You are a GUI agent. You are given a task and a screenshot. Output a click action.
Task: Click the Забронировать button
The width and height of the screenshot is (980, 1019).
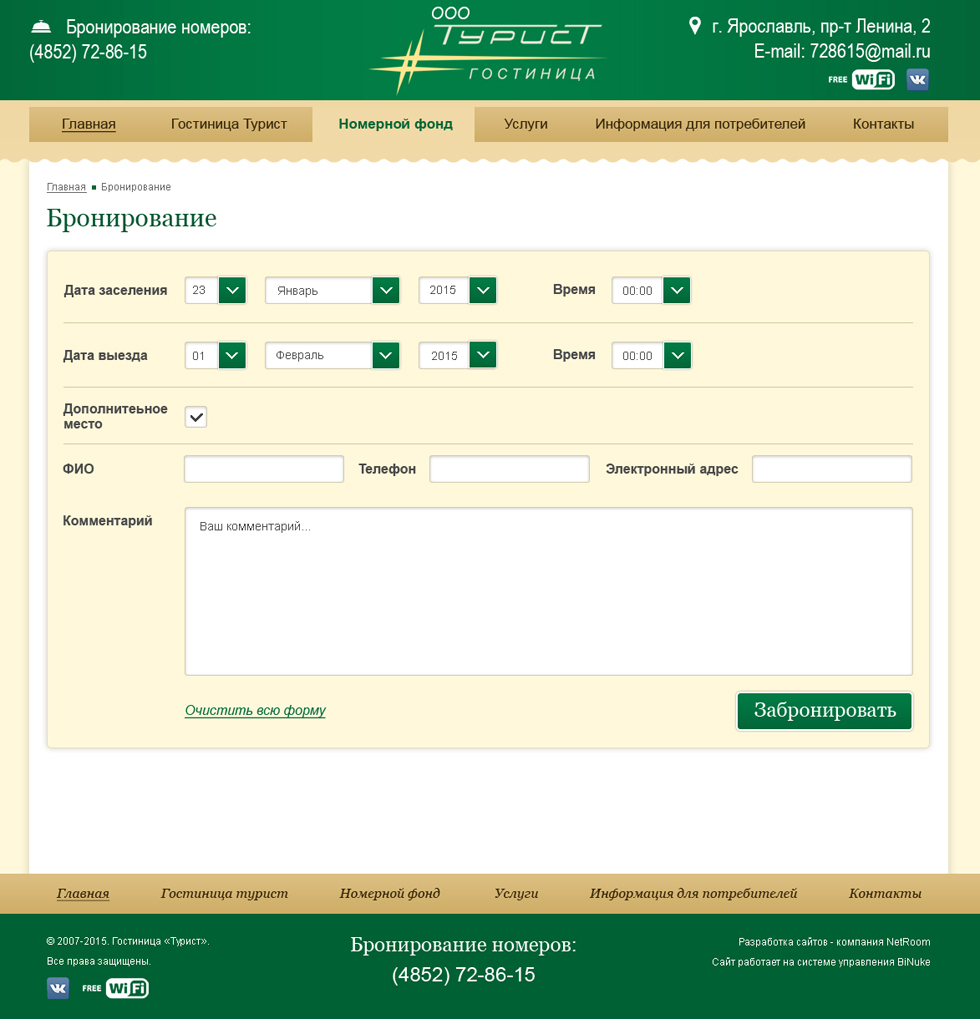coord(825,710)
